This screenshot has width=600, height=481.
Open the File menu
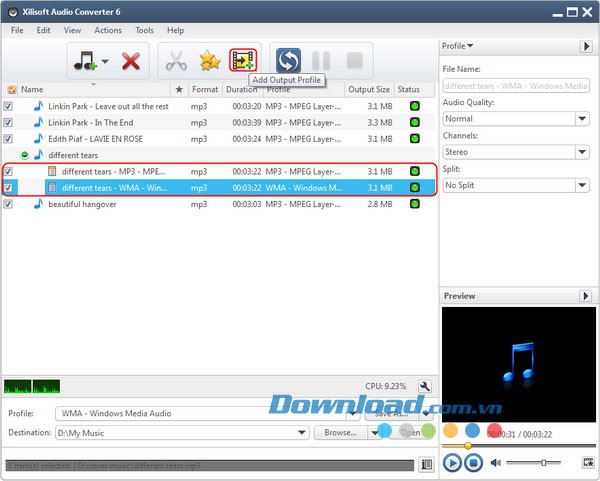[17, 30]
